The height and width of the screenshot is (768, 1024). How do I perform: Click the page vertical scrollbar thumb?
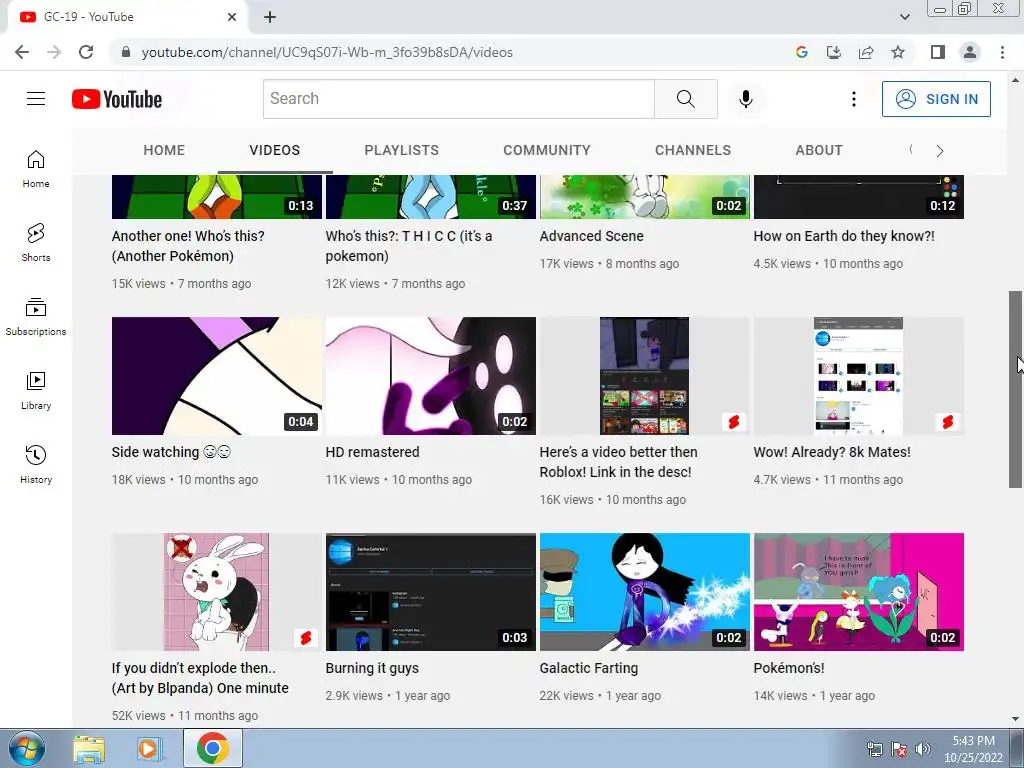(x=1015, y=389)
